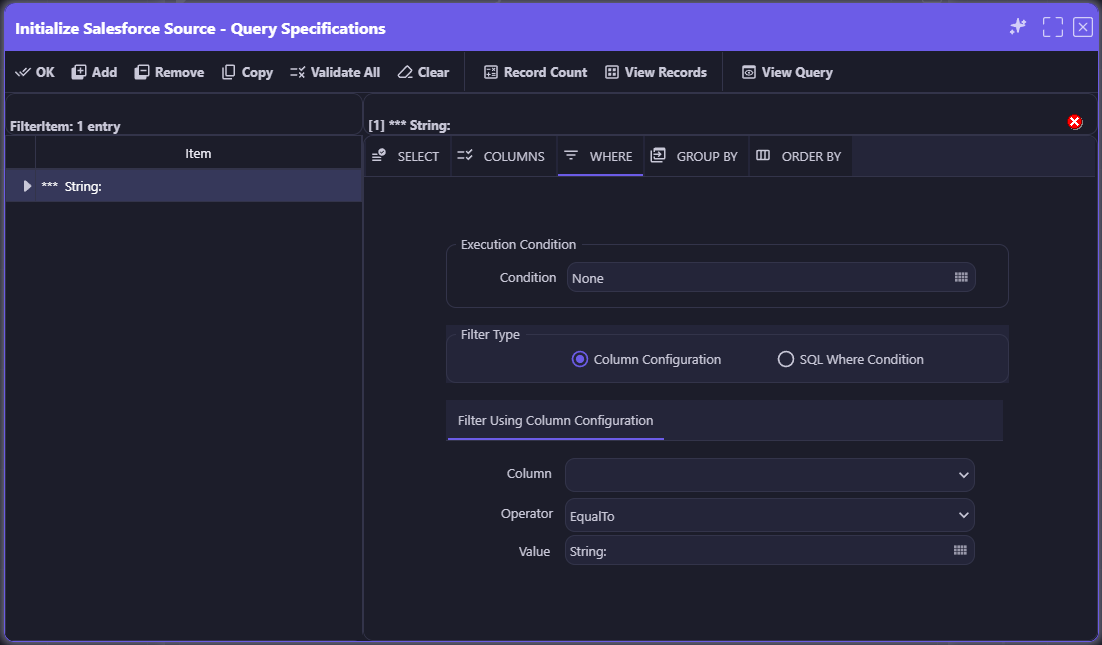
Task: Expand the String: row arrow
Action: (27, 186)
